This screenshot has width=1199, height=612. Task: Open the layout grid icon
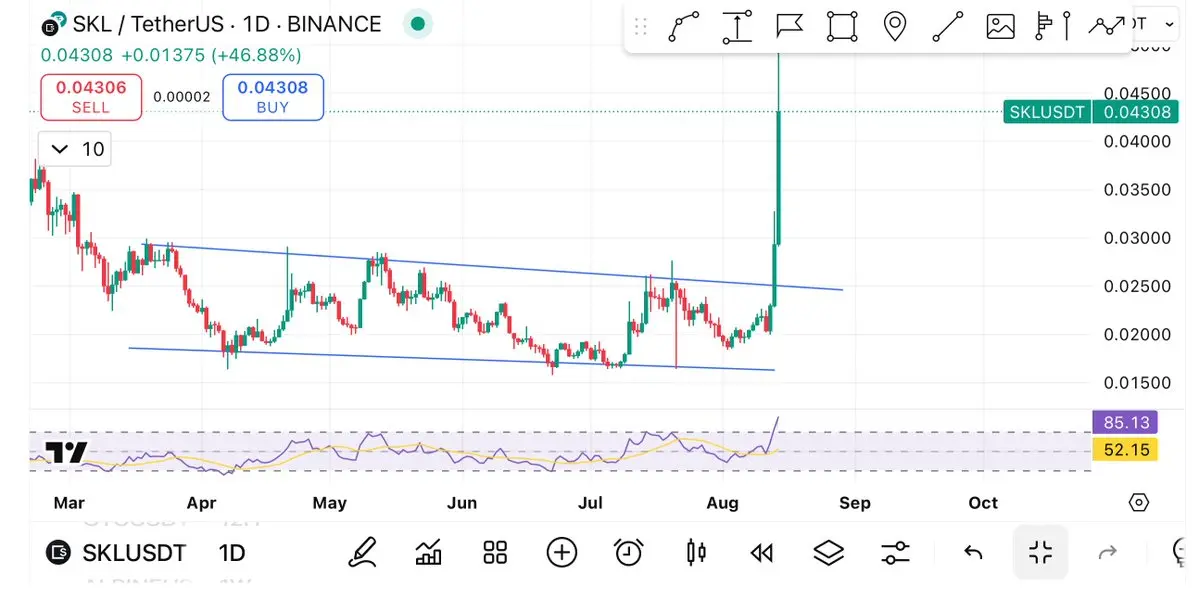[x=496, y=552]
